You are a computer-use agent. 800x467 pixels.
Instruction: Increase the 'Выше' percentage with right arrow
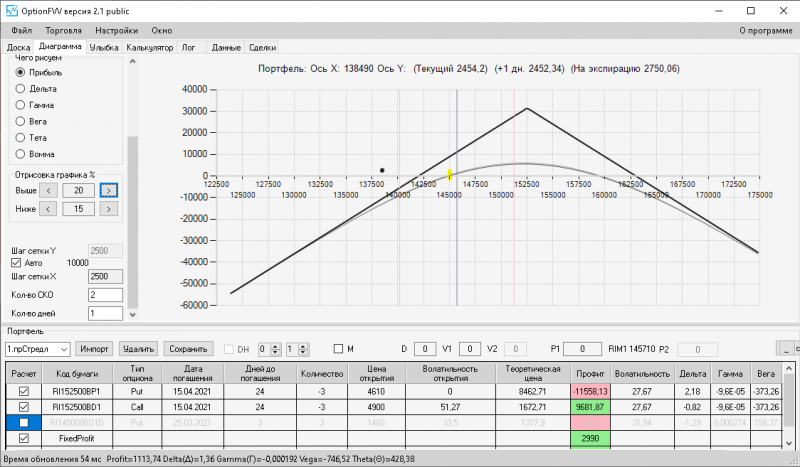(x=109, y=190)
